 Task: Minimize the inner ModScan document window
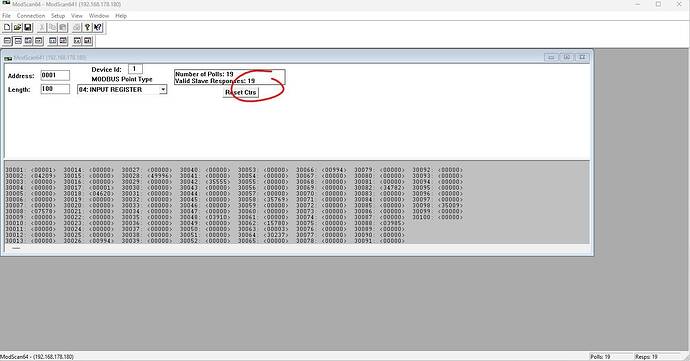551,57
